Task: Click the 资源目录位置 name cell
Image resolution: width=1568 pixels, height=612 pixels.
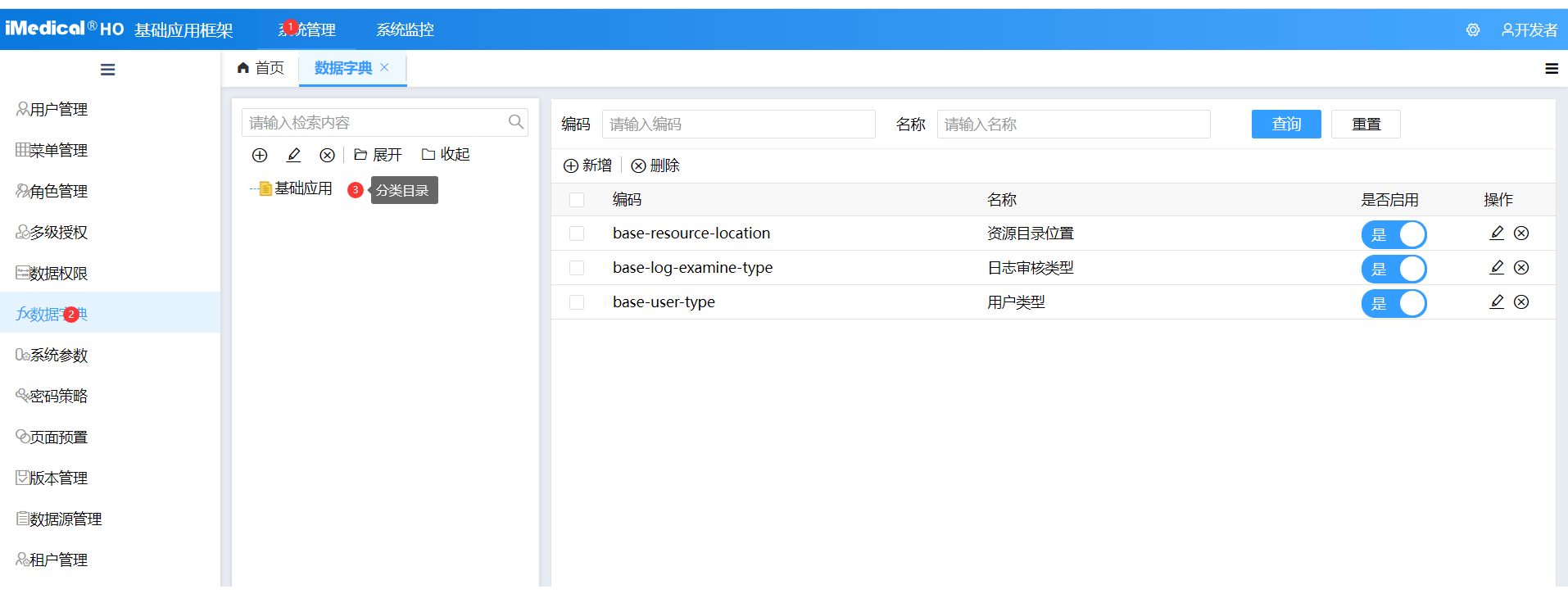Action: (1031, 233)
